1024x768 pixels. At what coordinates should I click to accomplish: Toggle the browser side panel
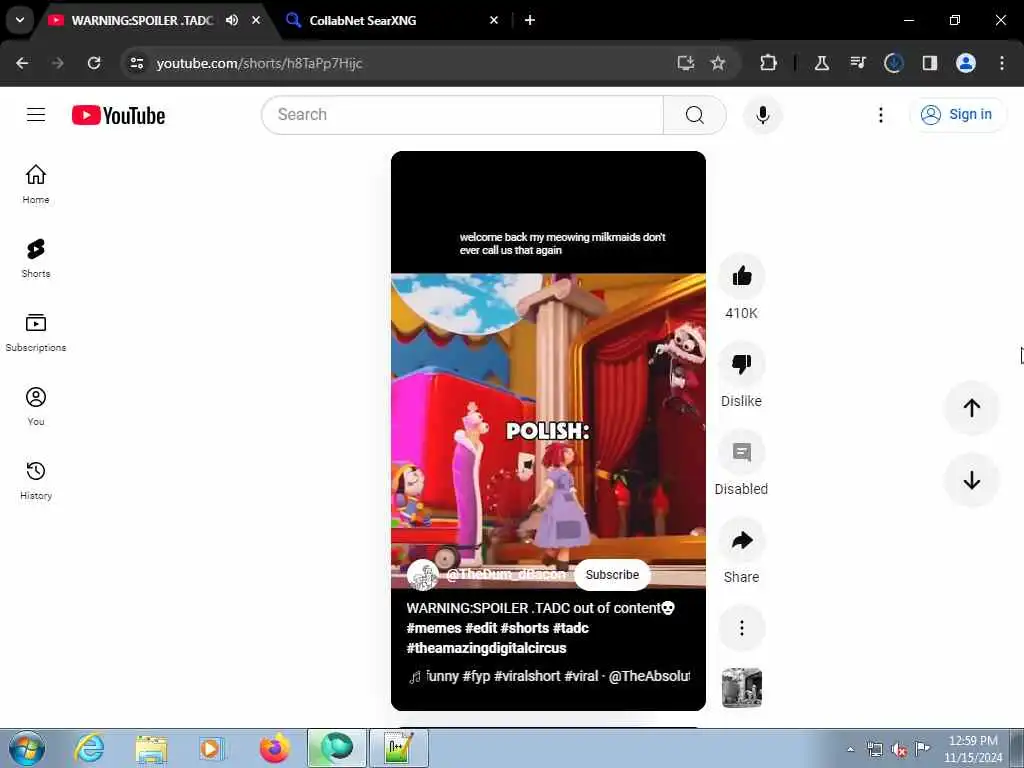pyautogui.click(x=929, y=63)
